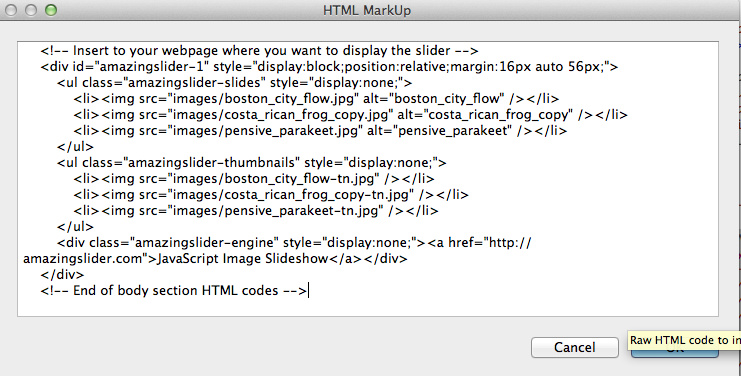Screen dimensions: 741x376
Task: Click the costa_rican_frog_copy.jpg image line
Action: click(350, 115)
